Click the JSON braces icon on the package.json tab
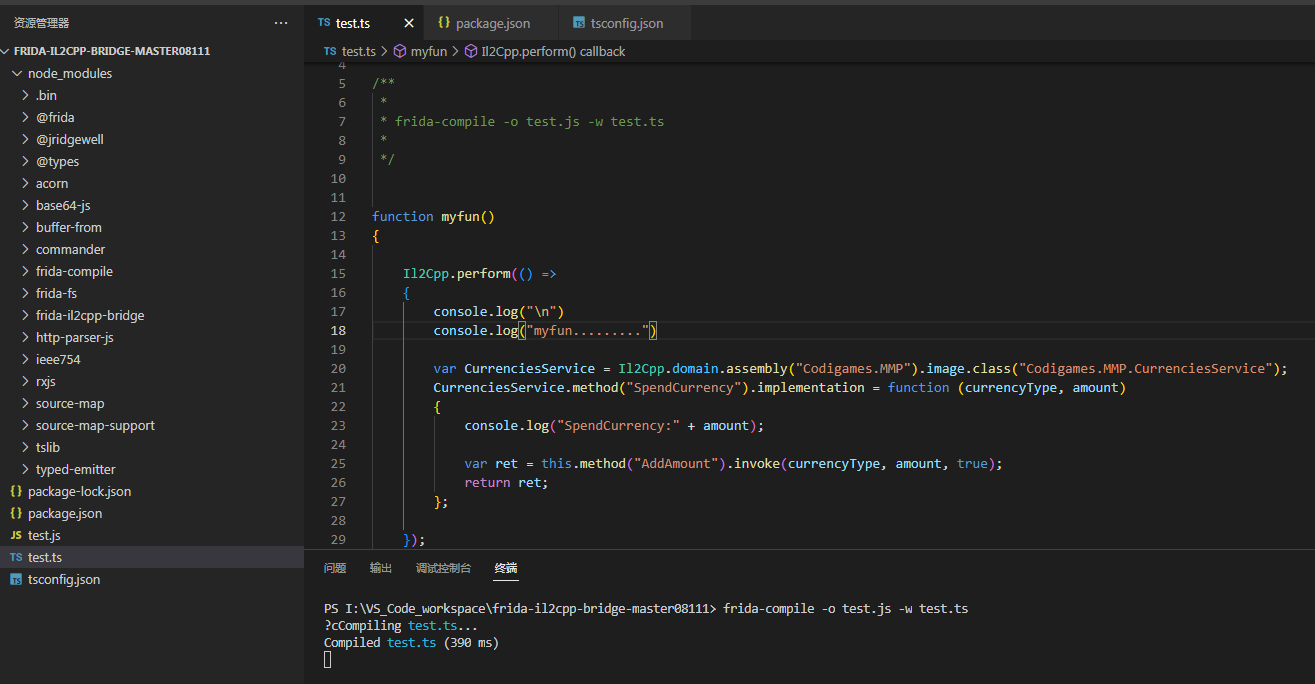This screenshot has height=684, width=1315. (x=446, y=21)
